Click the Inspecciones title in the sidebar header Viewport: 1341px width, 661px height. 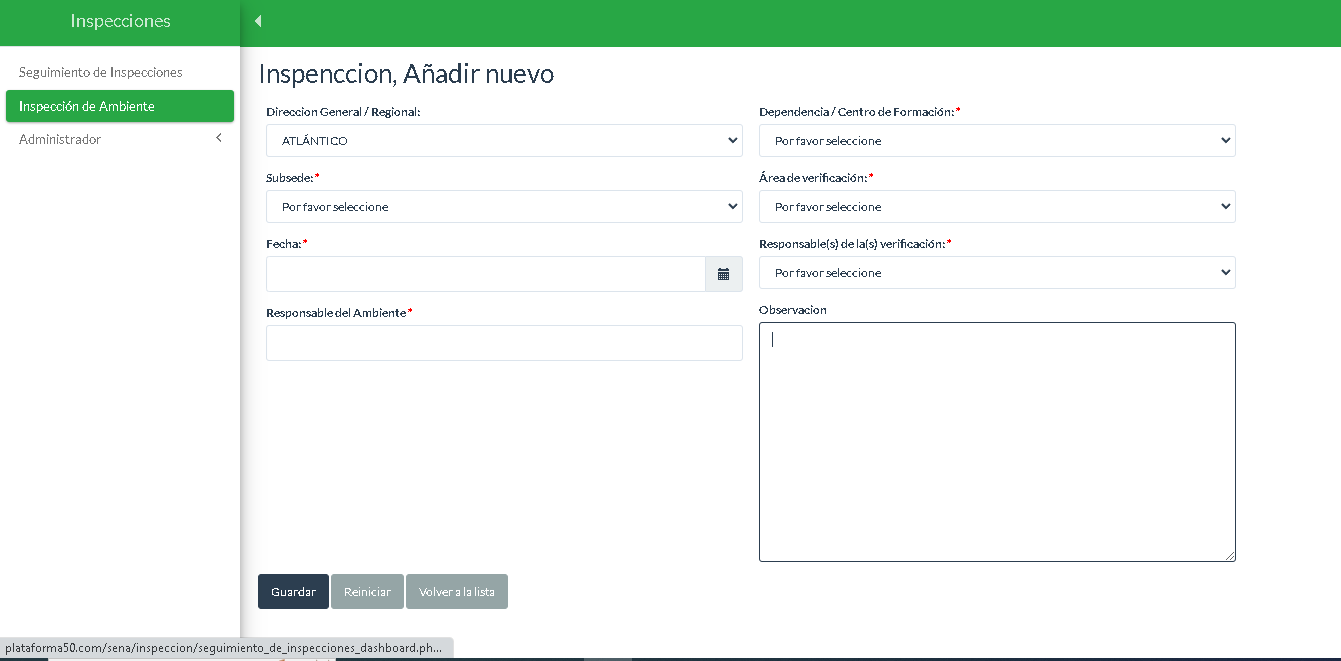pyautogui.click(x=120, y=21)
